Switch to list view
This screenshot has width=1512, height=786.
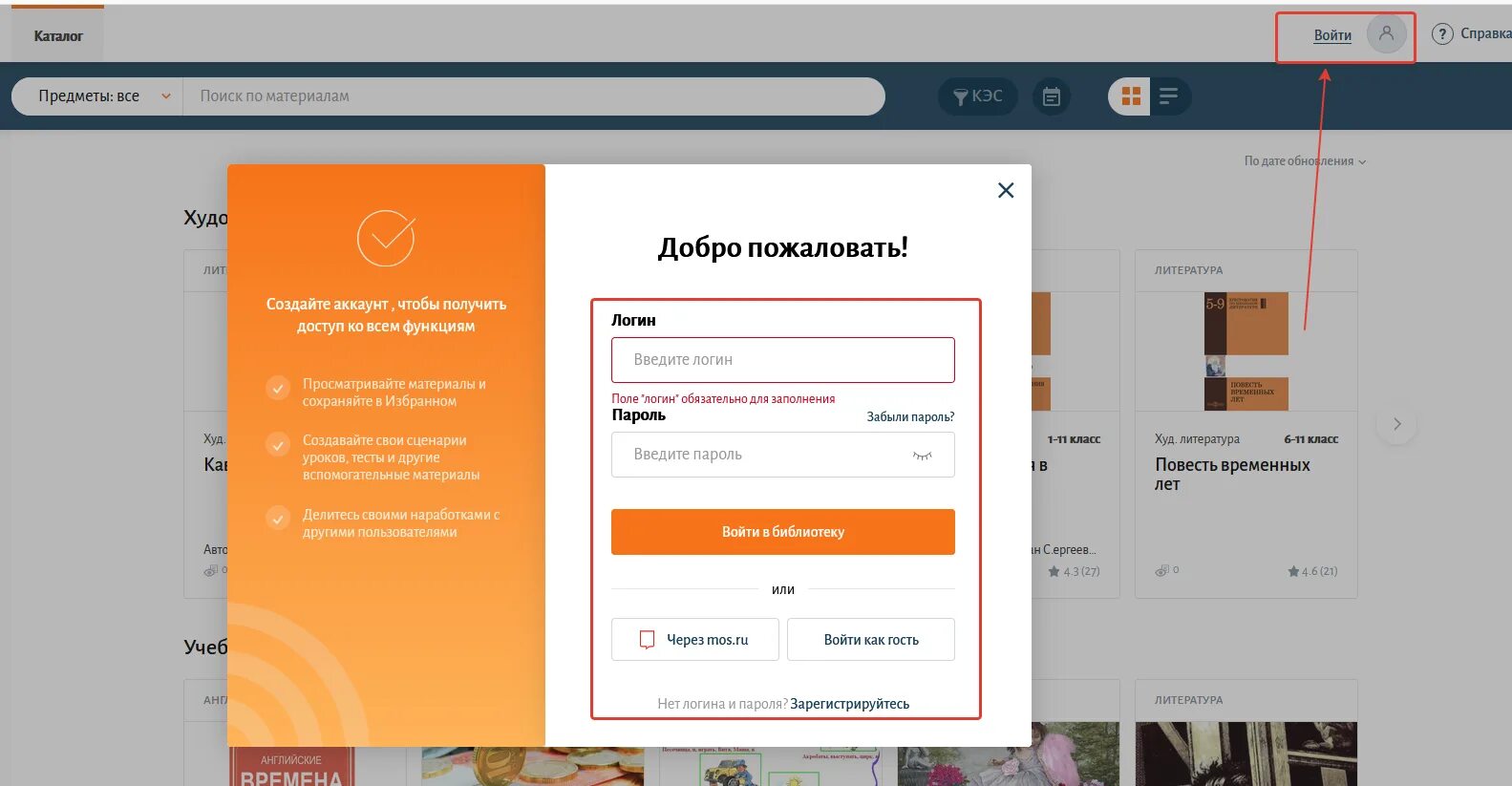(1169, 96)
